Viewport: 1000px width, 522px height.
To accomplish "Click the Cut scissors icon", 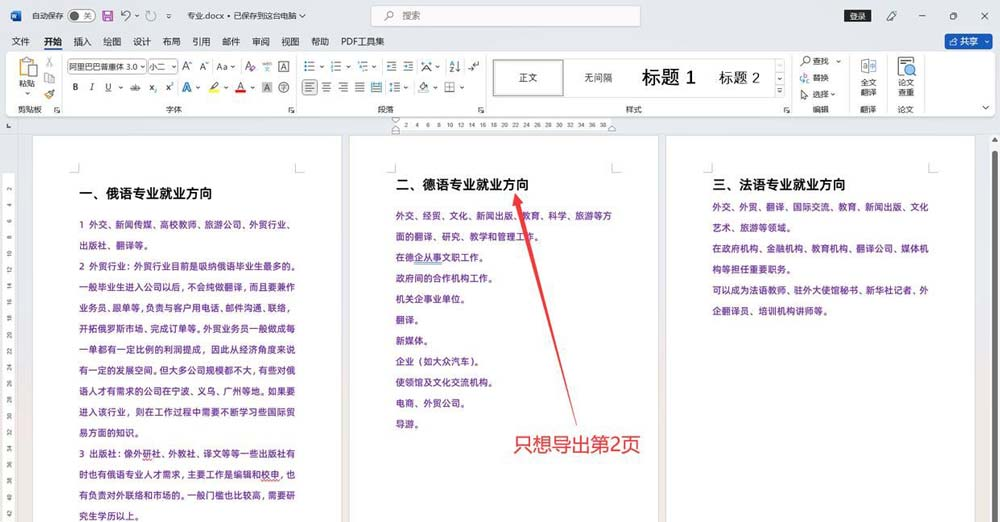I will coord(49,62).
